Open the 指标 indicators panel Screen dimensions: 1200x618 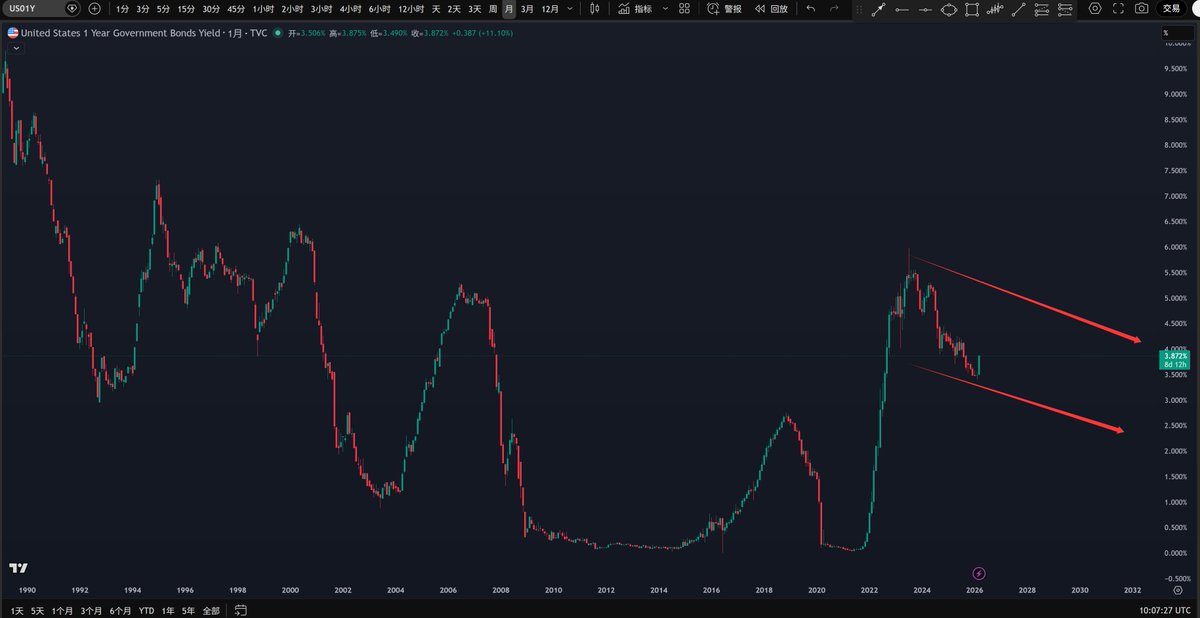click(635, 8)
